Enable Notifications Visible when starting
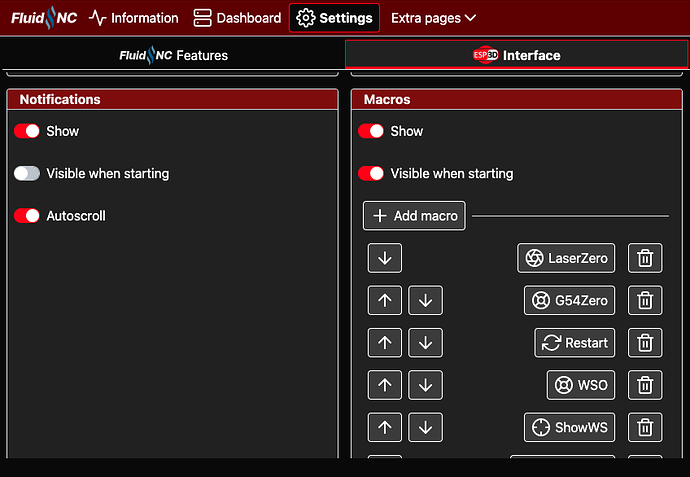The image size is (690, 477). point(27,173)
